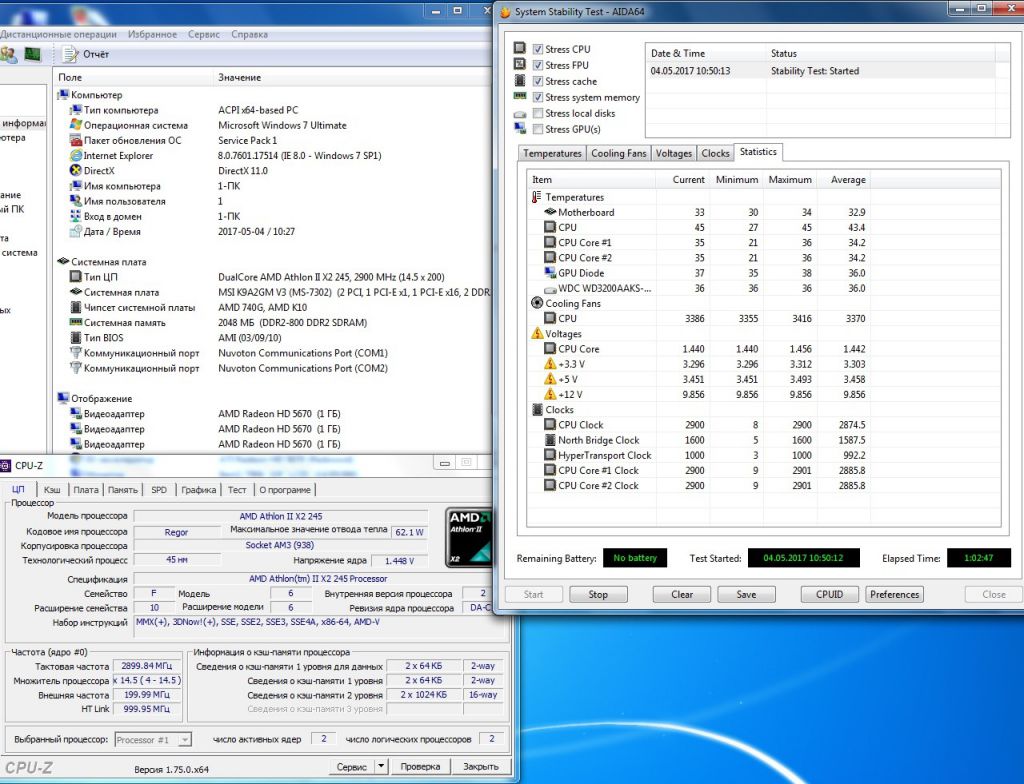Toggle the Stress FPU checkbox
Screen dimensions: 1024x784
click(538, 65)
